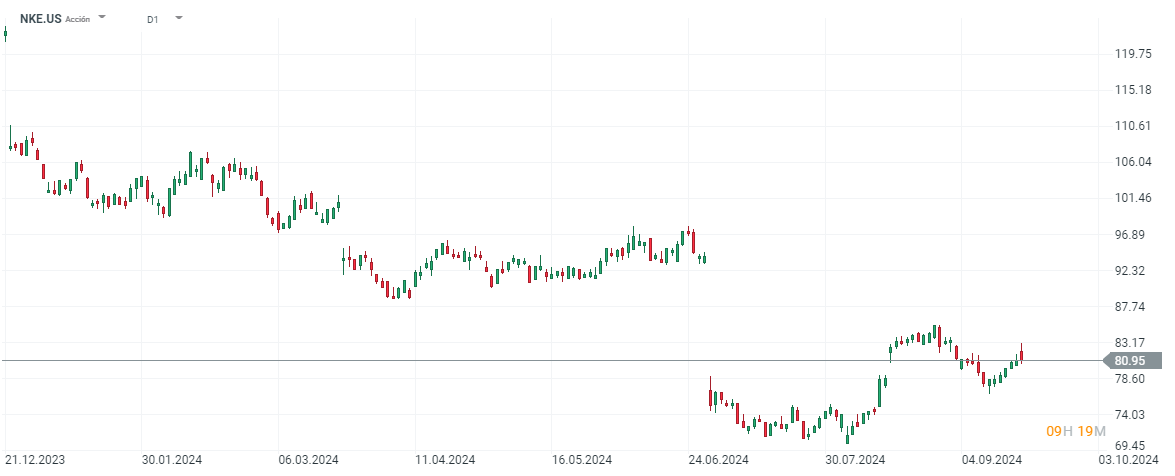Select the D1 interval label
The height and width of the screenshot is (476, 1175).
(152, 19)
